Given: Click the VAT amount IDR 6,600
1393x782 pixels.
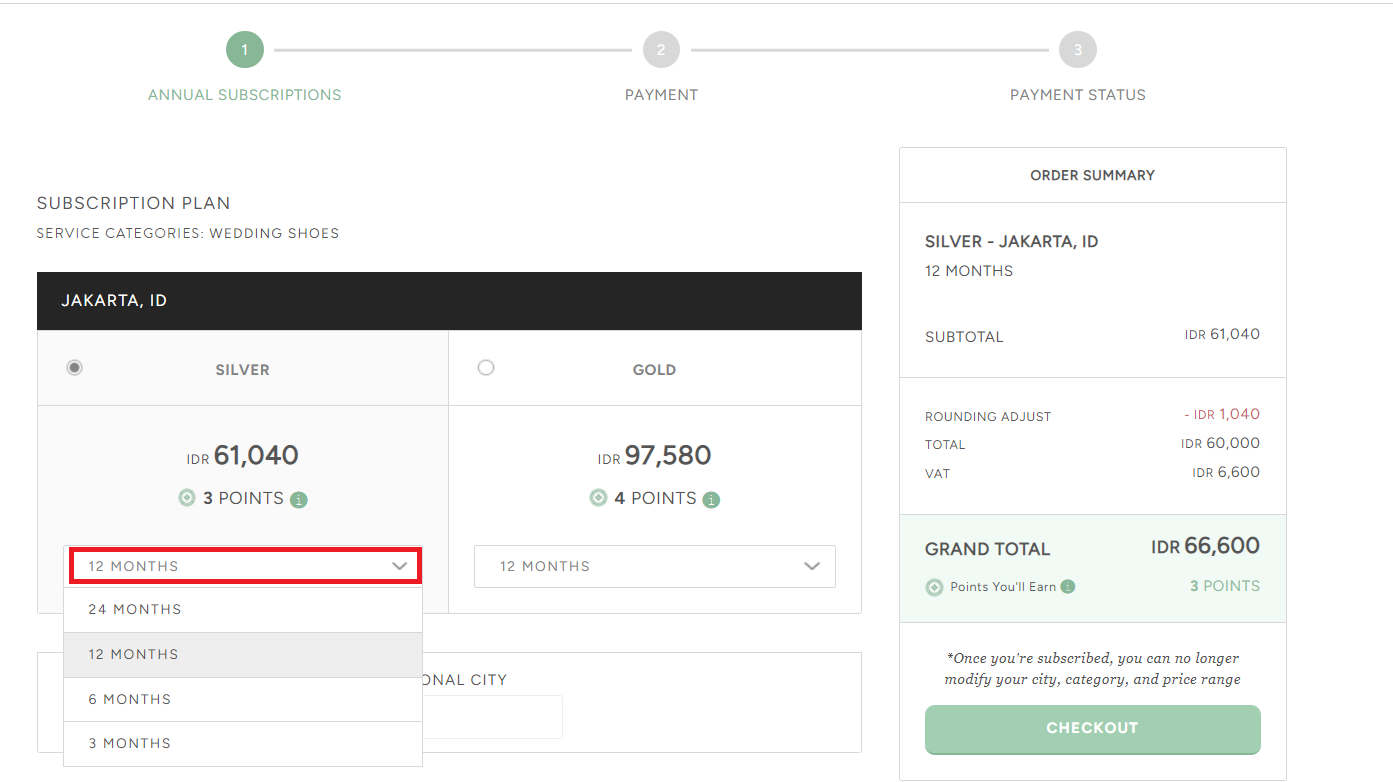Looking at the screenshot, I should pyautogui.click(x=1226, y=472).
